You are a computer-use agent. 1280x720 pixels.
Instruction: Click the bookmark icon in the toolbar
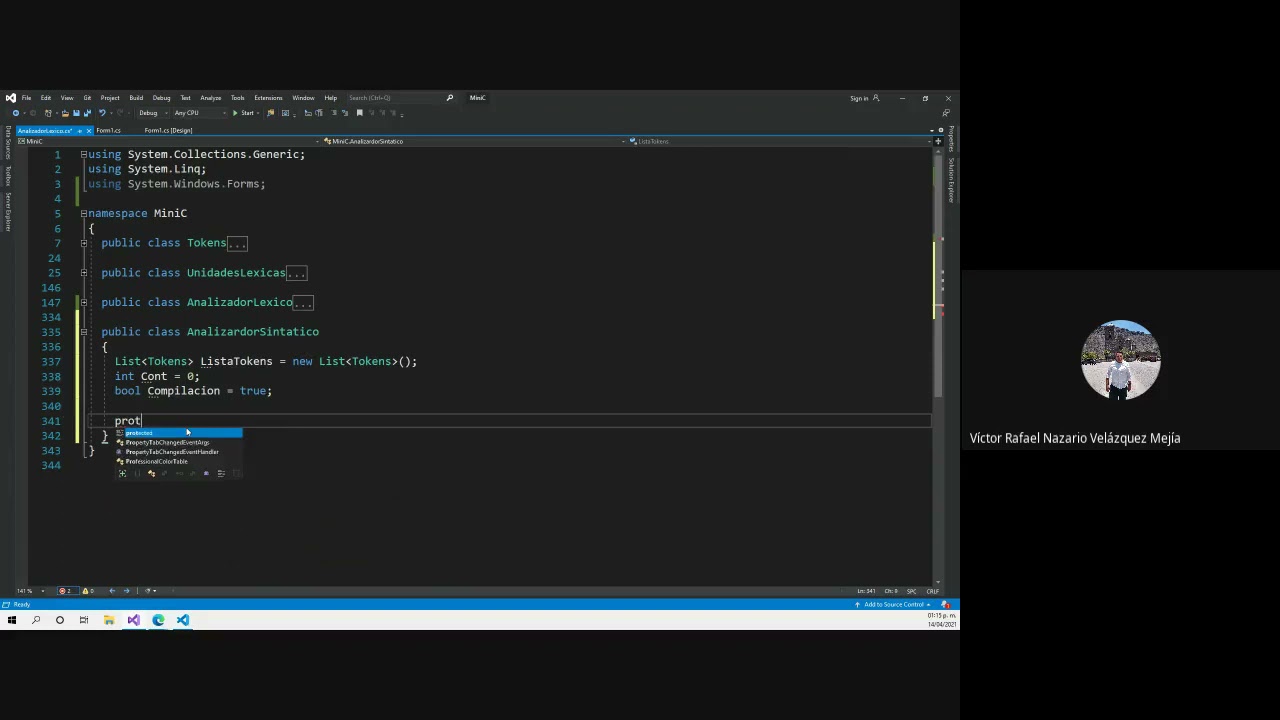pyautogui.click(x=359, y=113)
